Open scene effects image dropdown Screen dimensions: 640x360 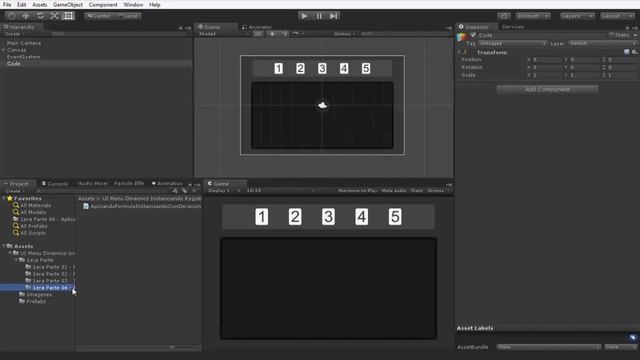(297, 34)
